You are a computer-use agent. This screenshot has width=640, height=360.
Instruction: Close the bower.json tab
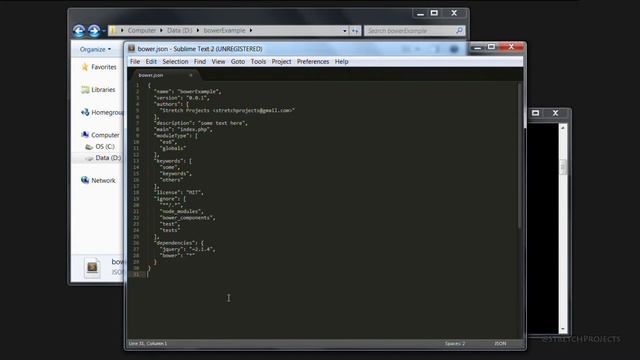191,75
